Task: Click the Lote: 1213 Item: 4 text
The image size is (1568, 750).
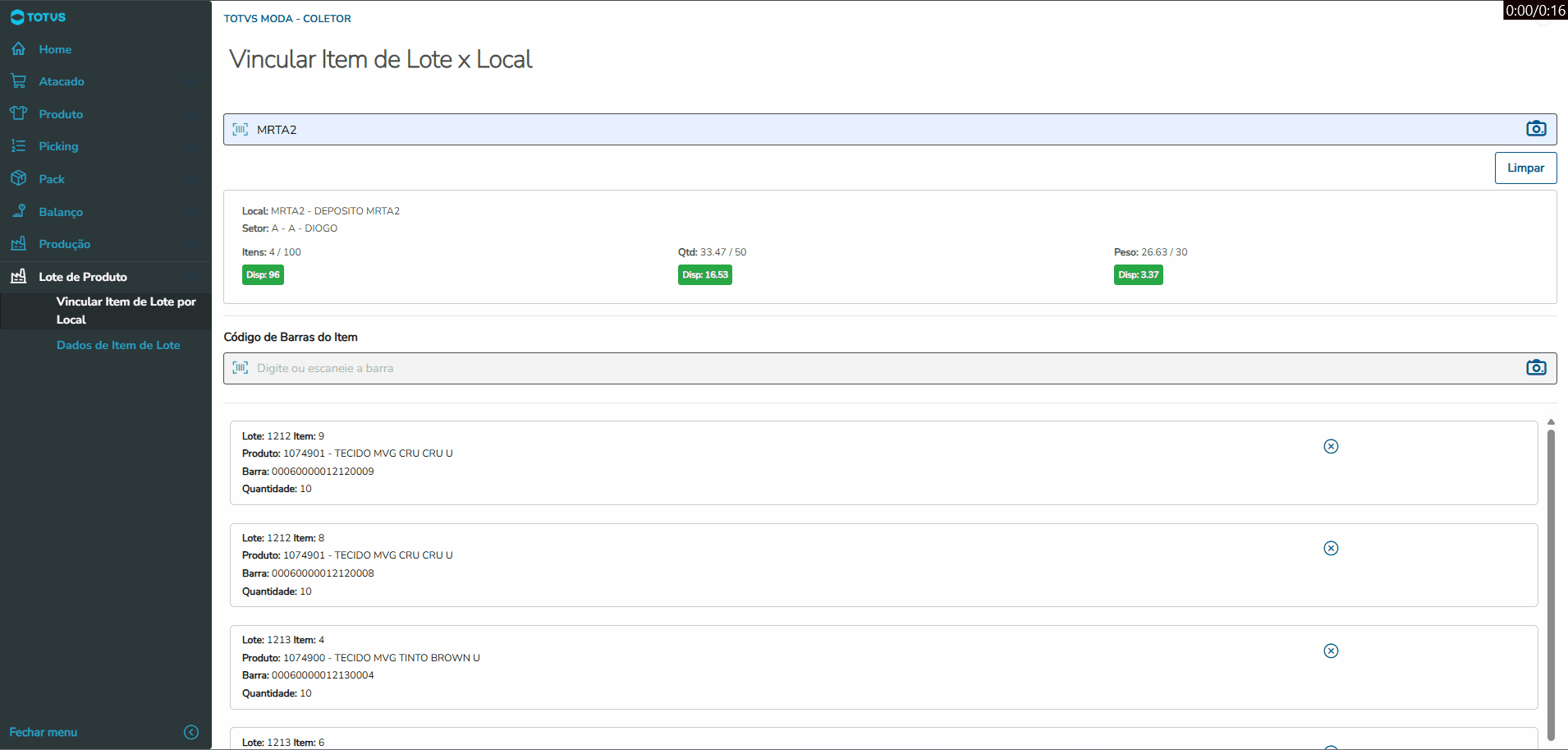Action: [x=283, y=640]
